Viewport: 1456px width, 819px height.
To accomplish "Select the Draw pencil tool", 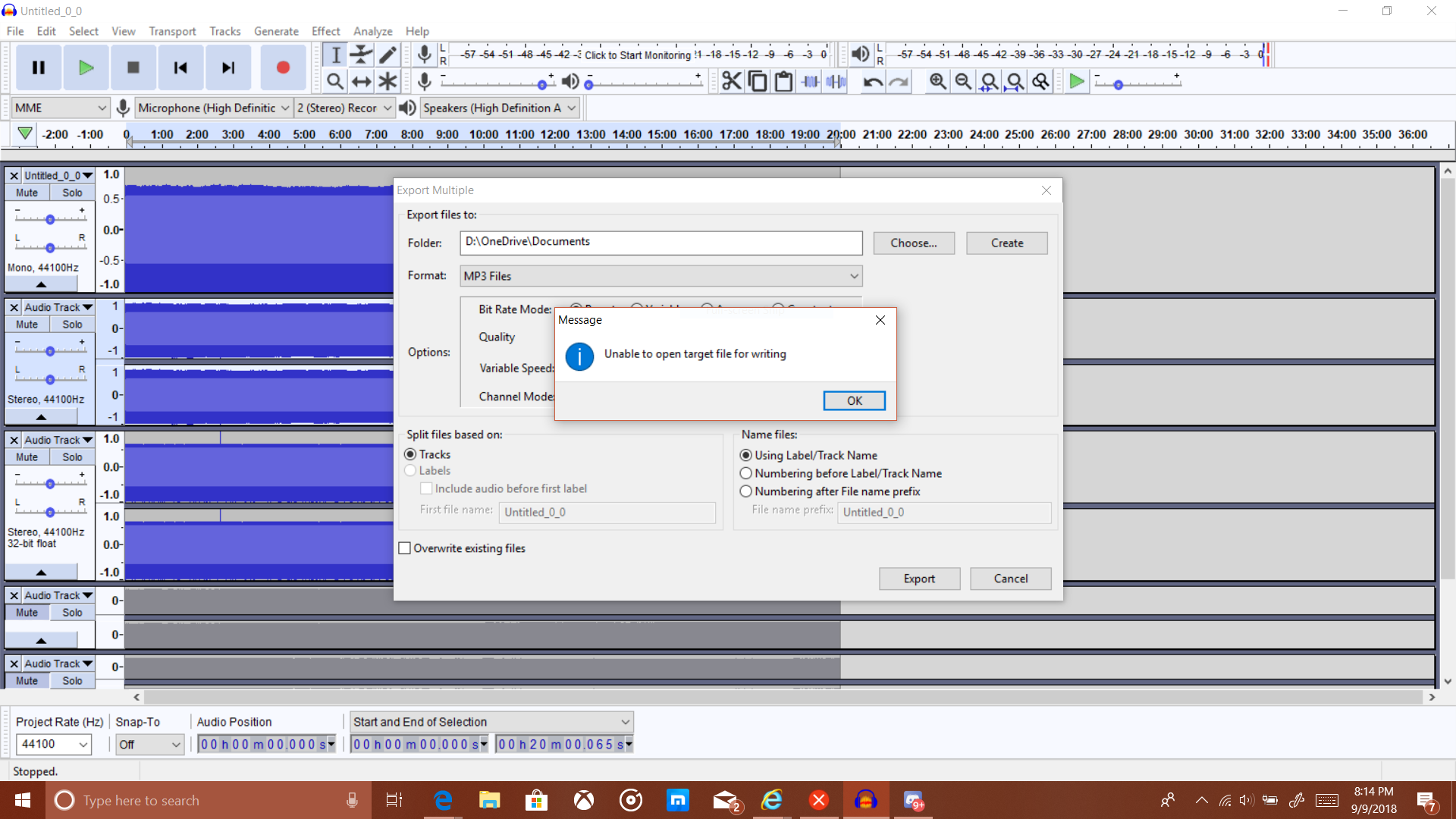I will [x=388, y=55].
